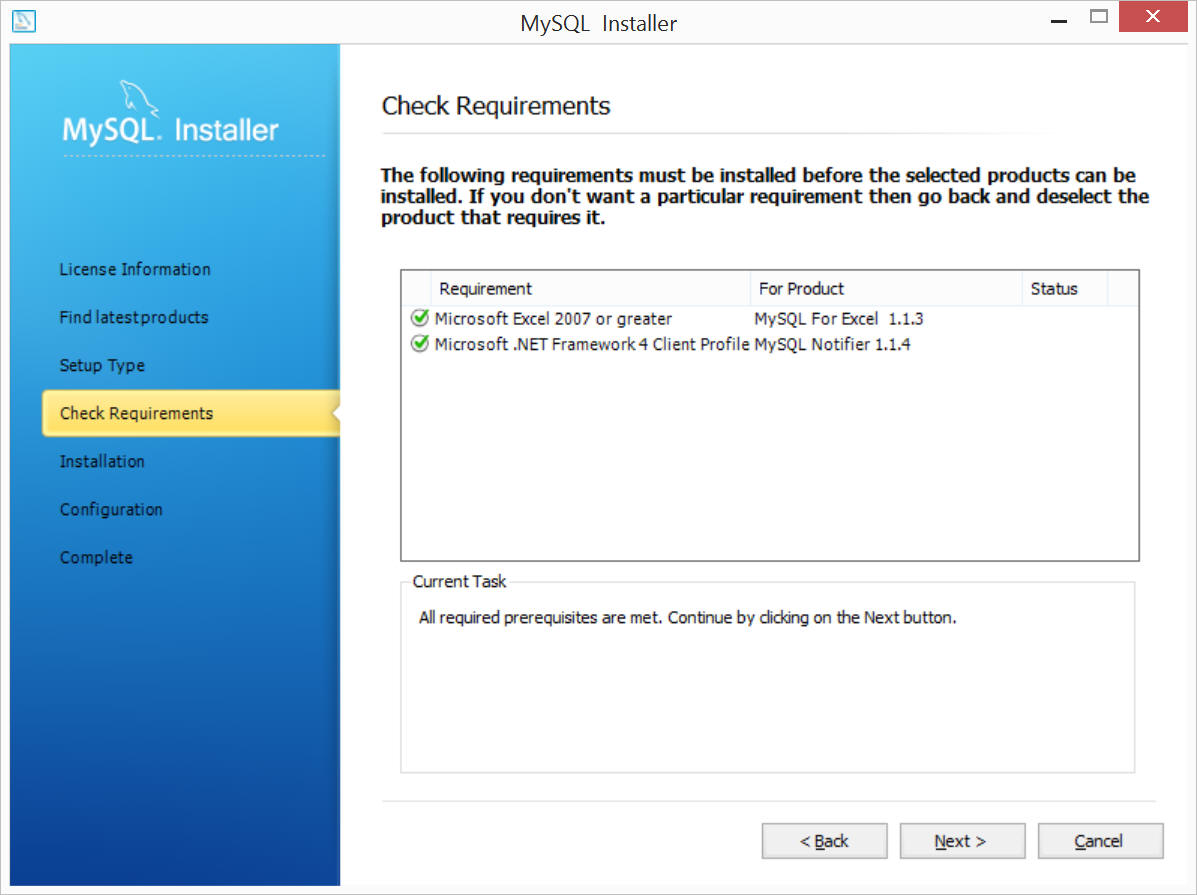Go to License Information step
1197x895 pixels.
(135, 270)
